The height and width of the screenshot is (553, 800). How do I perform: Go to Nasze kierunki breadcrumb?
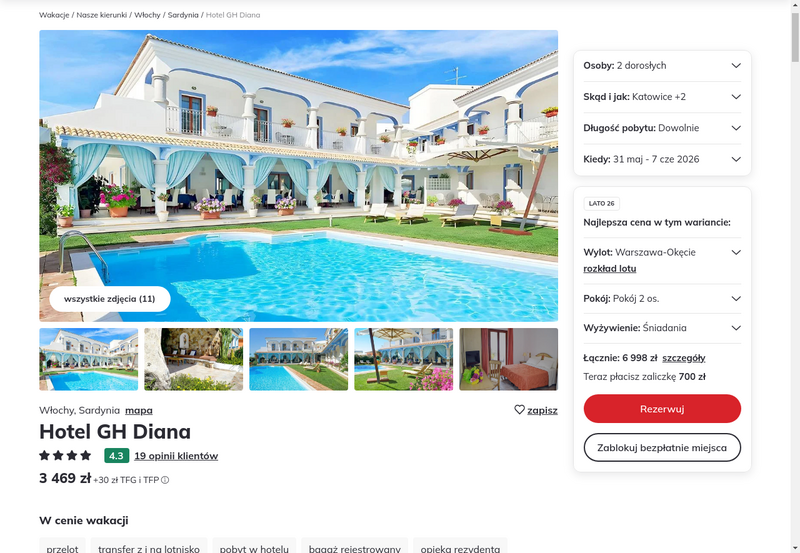(x=102, y=15)
